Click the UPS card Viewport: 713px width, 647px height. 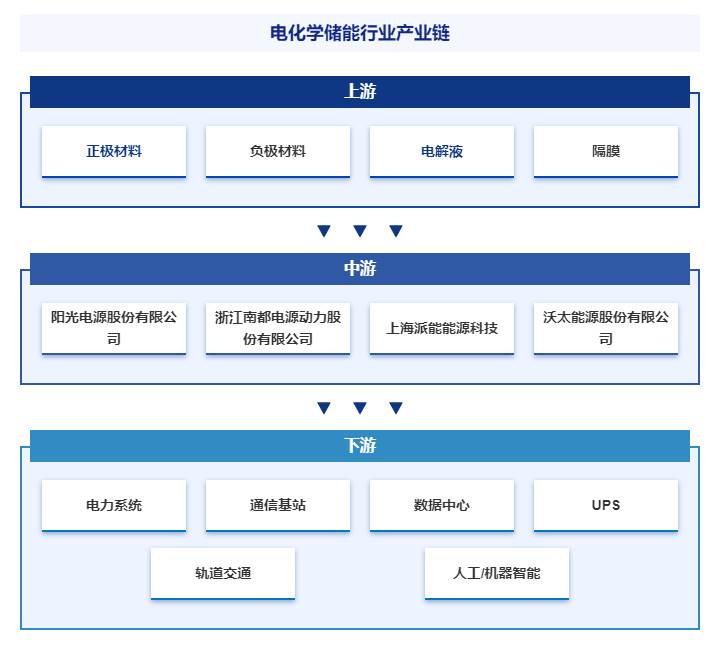606,505
